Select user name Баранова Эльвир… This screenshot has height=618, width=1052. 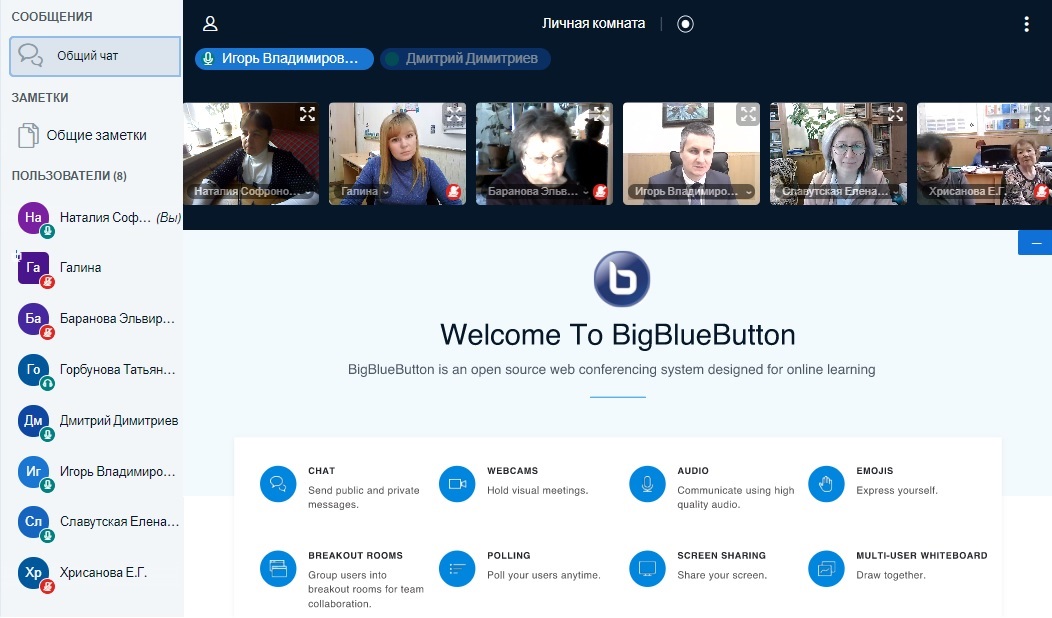[117, 319]
